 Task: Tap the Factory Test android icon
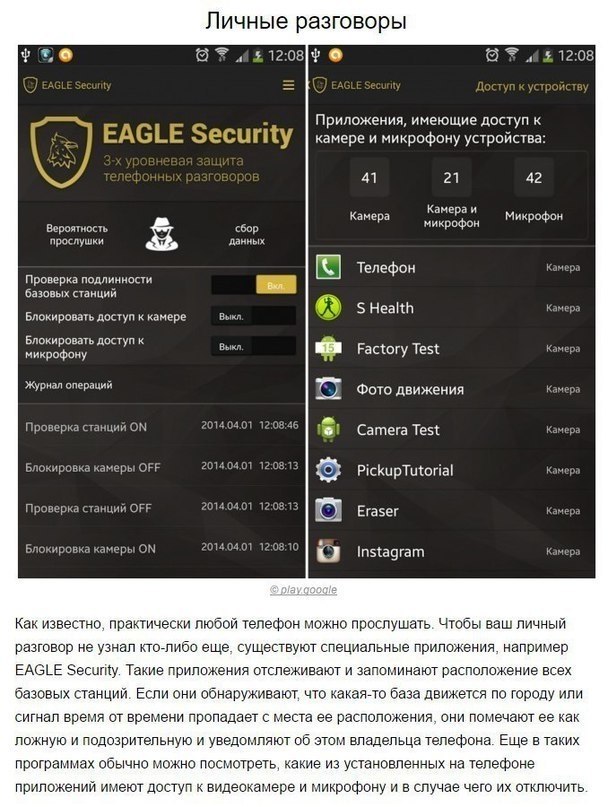[328, 348]
